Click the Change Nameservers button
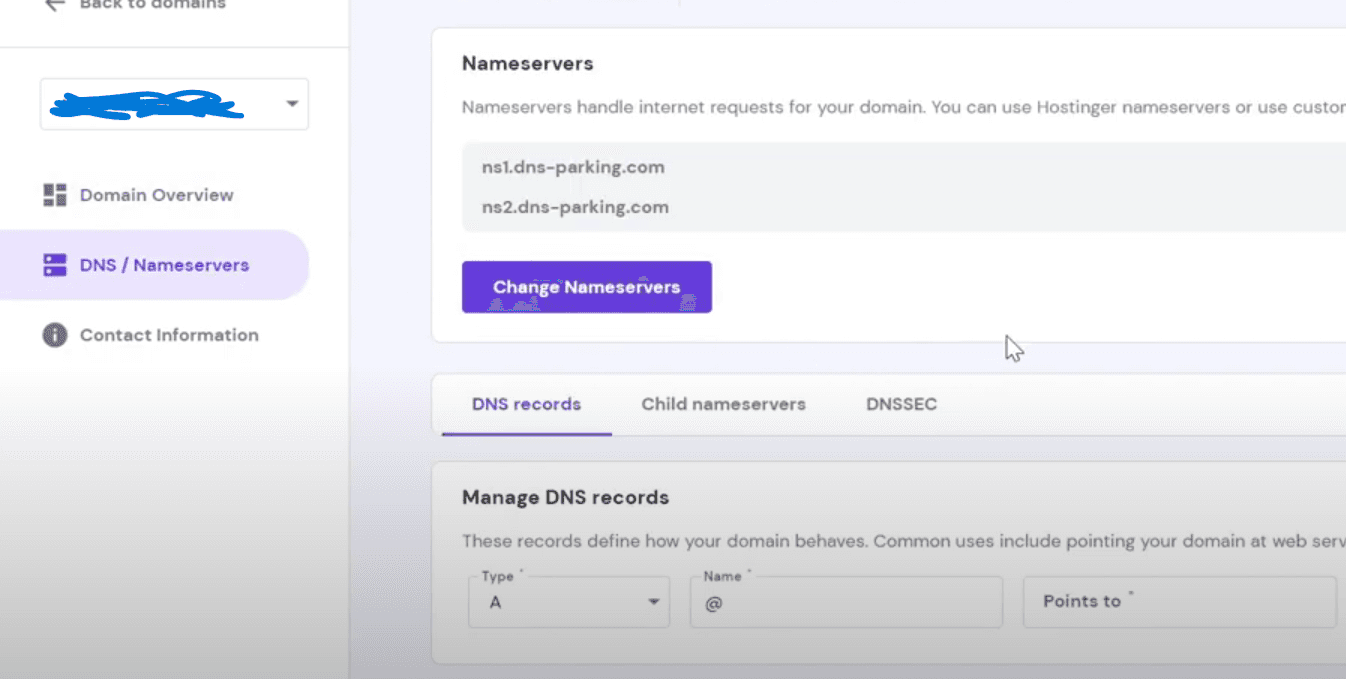The image size is (1346, 679). 586,287
